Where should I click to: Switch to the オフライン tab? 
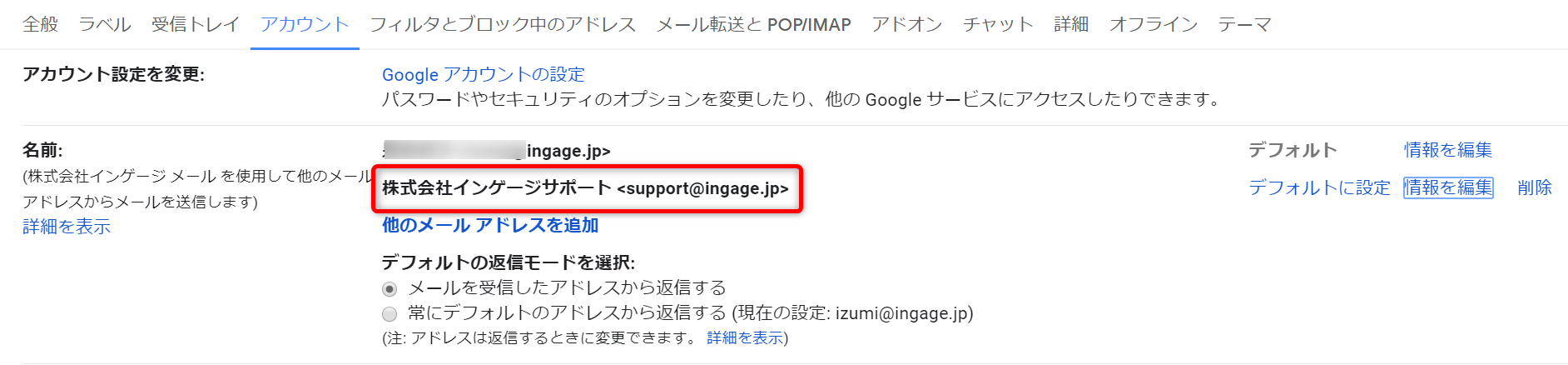point(1153,25)
